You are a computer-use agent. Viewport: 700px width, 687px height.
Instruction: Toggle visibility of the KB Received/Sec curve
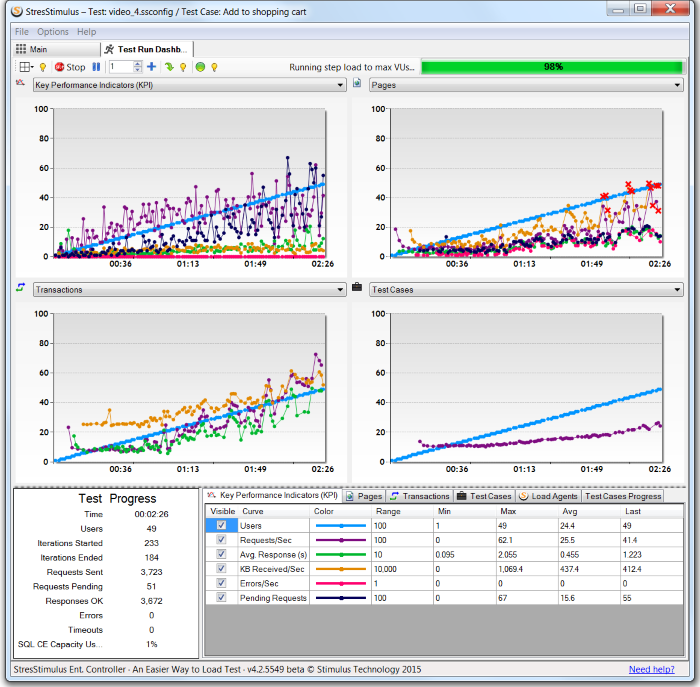[x=221, y=568]
